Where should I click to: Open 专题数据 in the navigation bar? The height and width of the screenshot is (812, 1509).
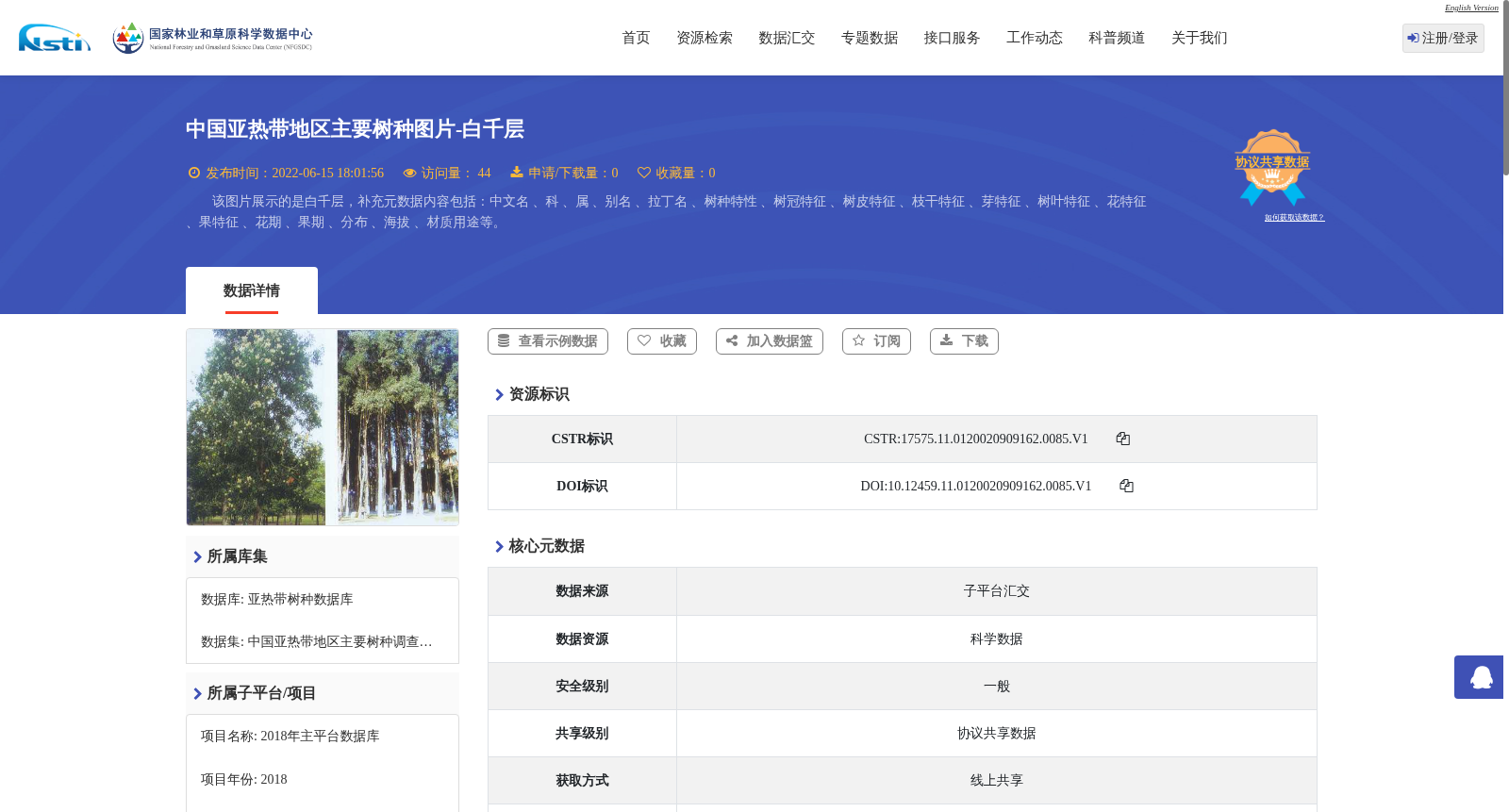tap(870, 38)
